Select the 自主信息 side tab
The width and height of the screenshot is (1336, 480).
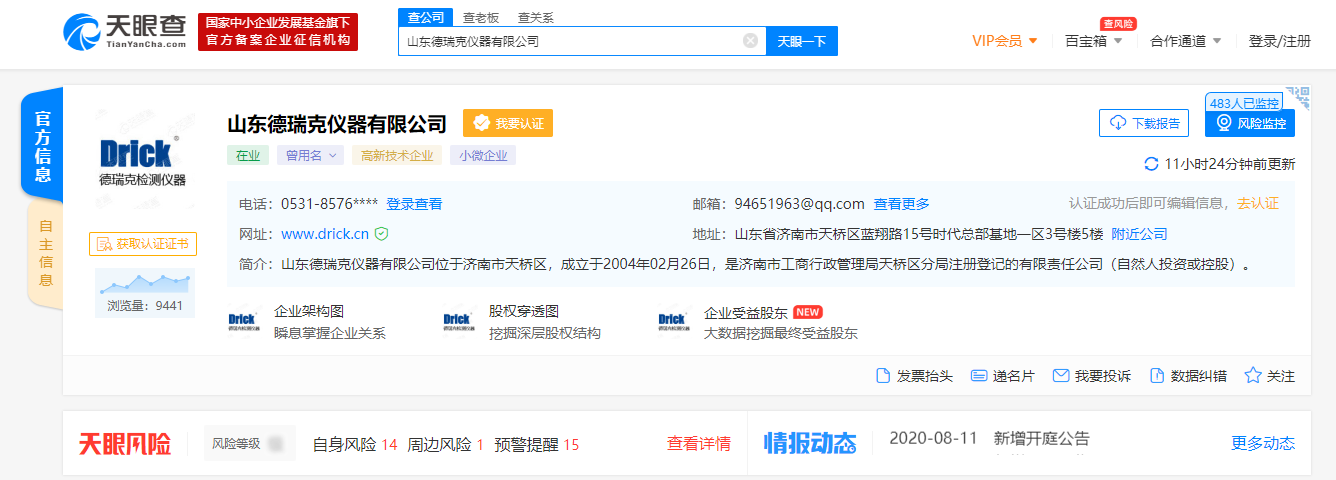(45, 252)
